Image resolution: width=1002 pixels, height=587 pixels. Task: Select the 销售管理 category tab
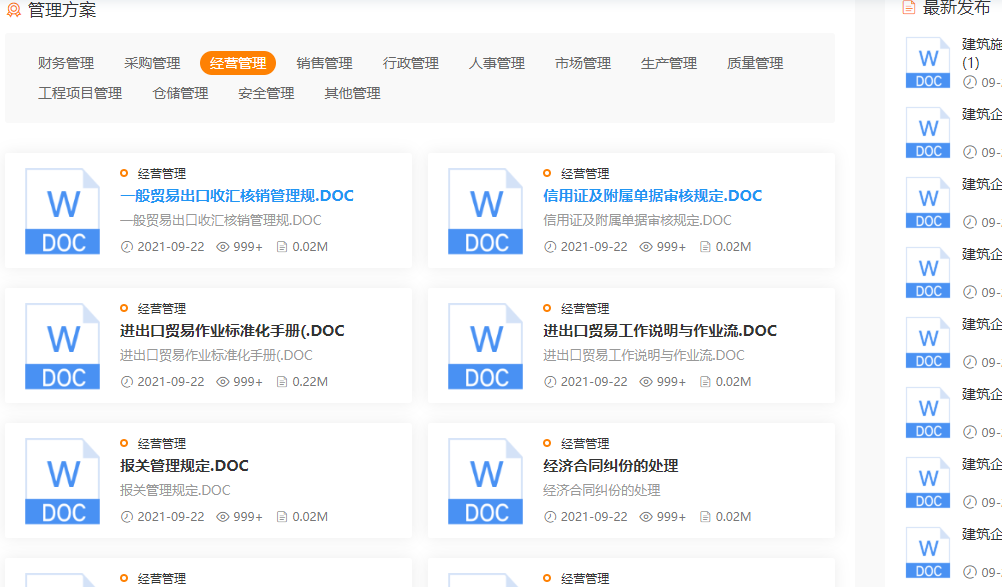(325, 62)
